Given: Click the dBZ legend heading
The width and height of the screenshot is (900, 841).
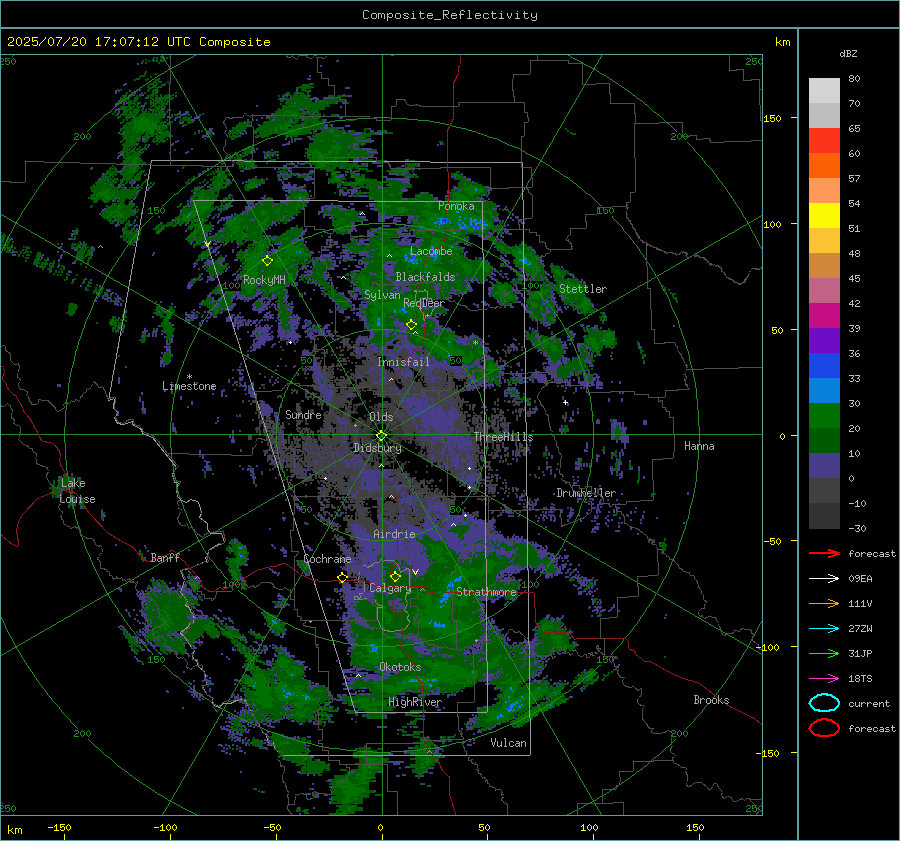Looking at the screenshot, I should [848, 54].
